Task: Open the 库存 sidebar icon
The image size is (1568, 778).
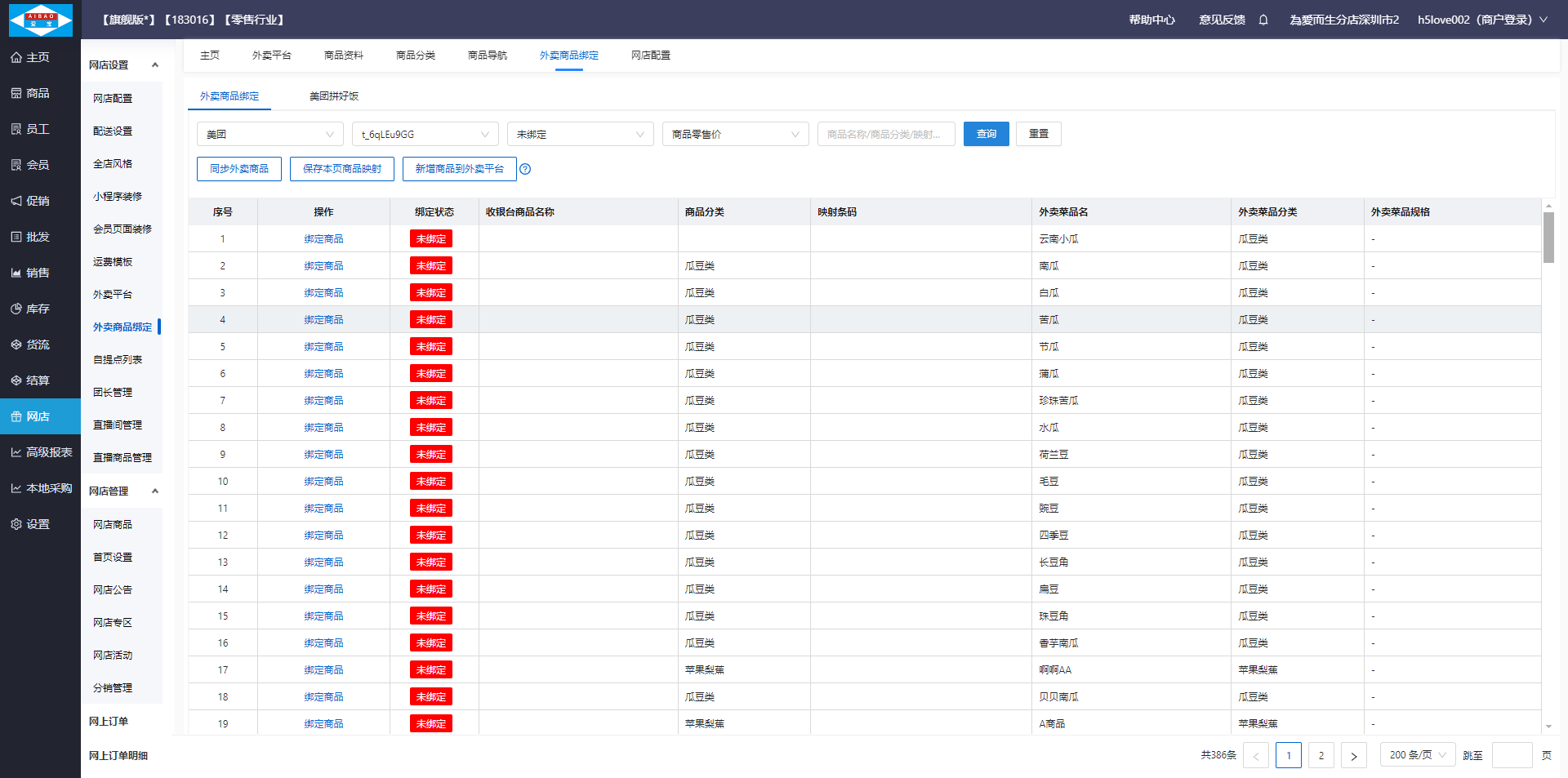Action: [16, 309]
